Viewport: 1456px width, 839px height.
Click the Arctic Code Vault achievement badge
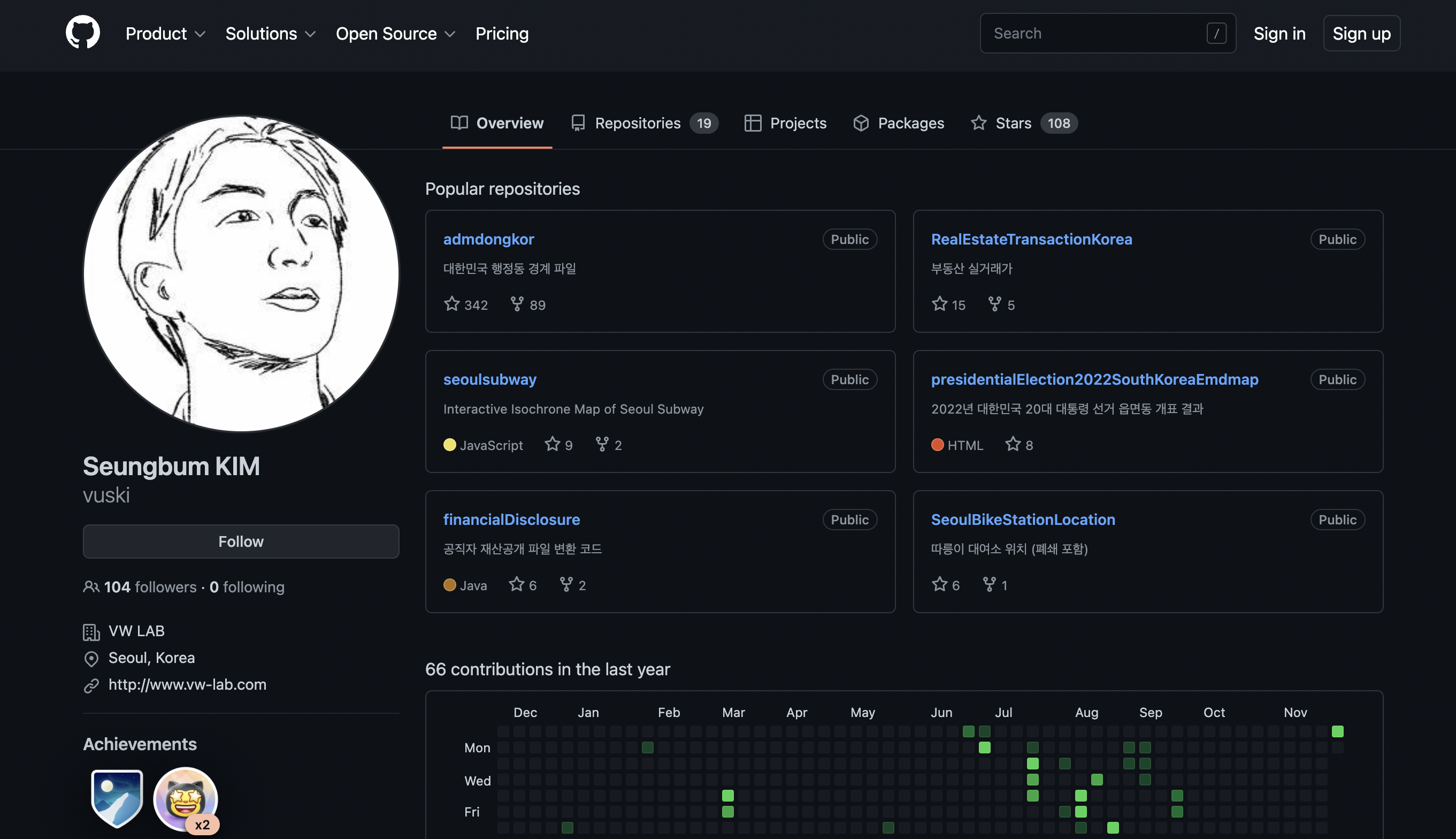117,798
